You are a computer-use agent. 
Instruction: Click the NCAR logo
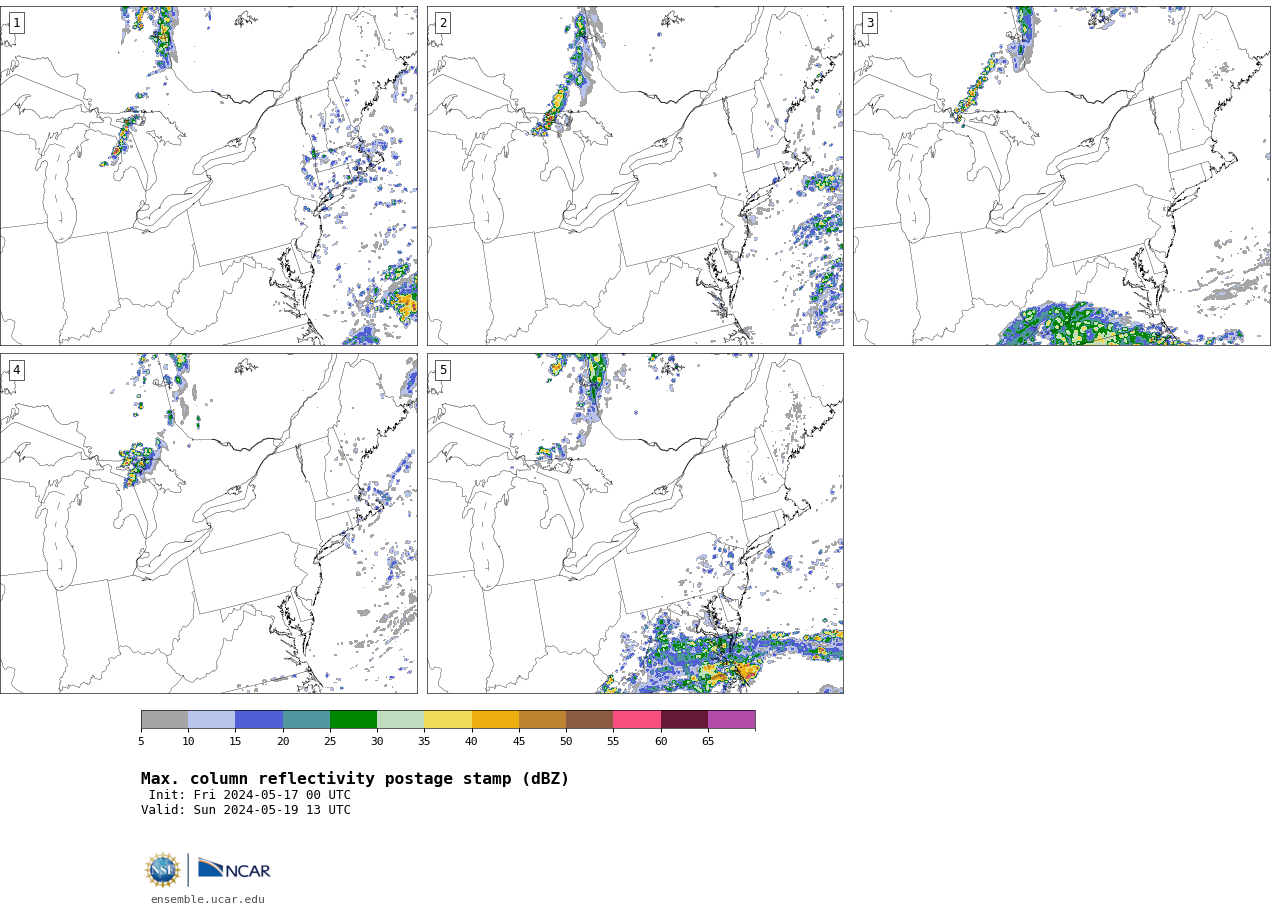click(234, 870)
